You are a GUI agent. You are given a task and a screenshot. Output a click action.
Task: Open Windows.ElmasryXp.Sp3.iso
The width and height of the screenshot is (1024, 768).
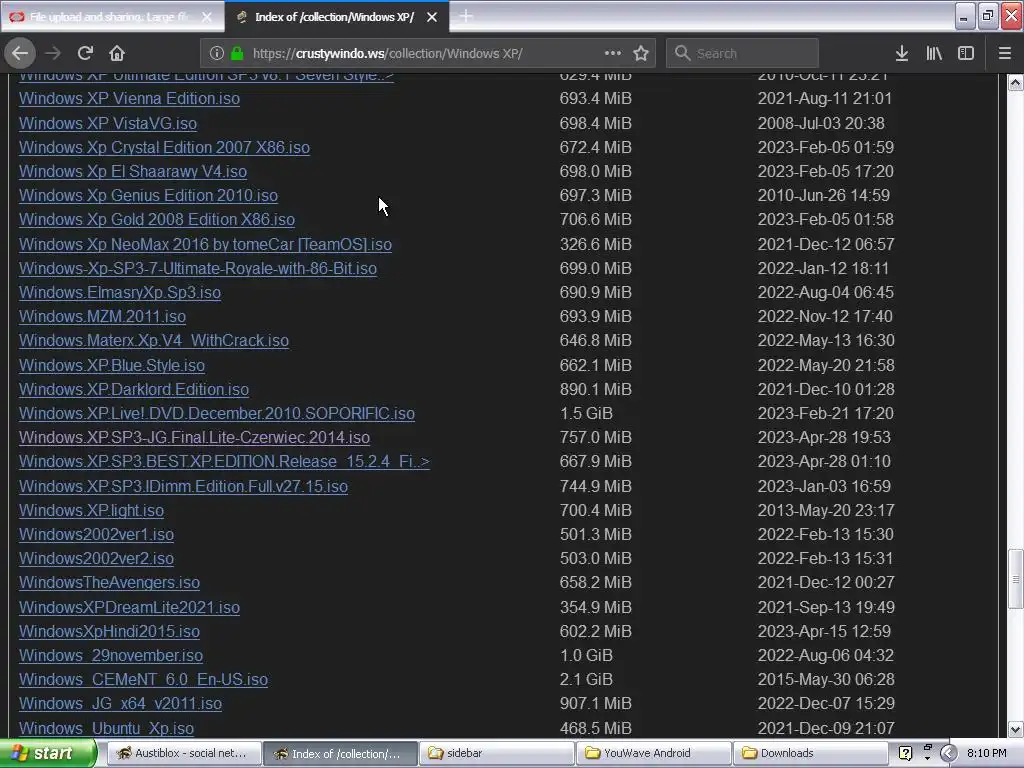(x=120, y=293)
